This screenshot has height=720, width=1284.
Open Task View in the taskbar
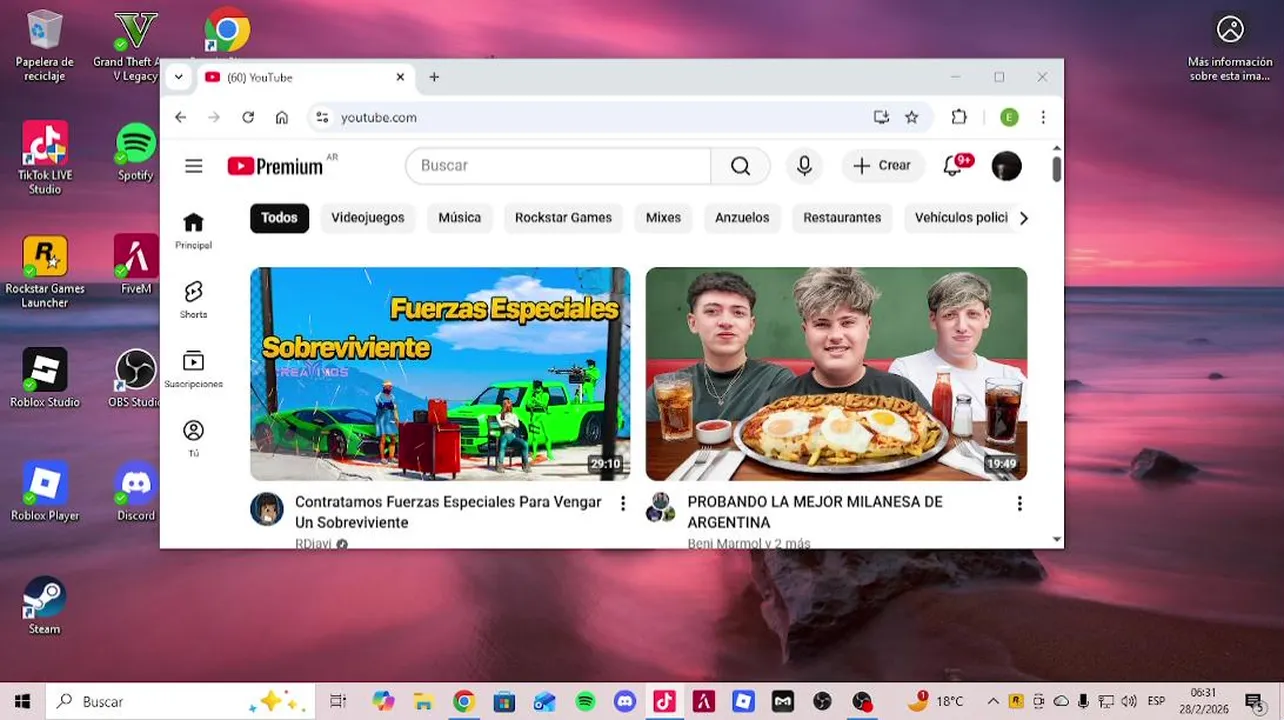[338, 701]
